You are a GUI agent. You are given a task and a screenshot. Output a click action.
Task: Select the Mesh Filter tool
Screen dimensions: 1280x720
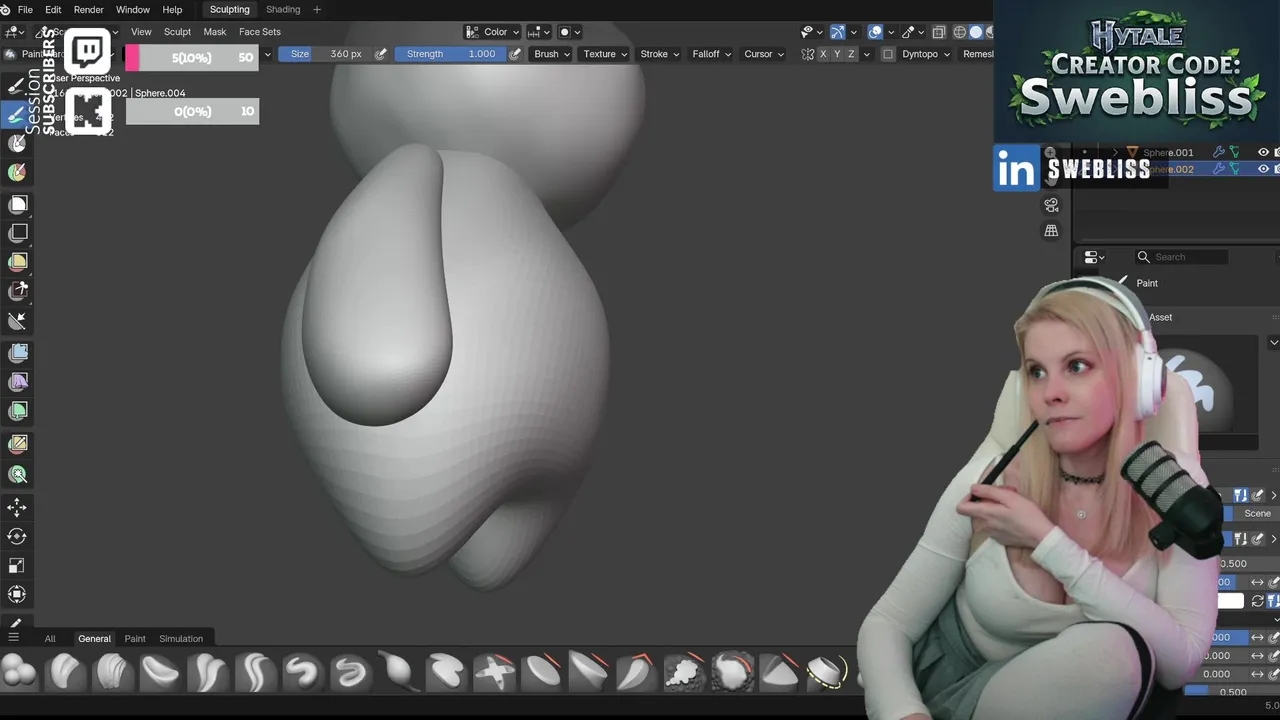point(18,353)
